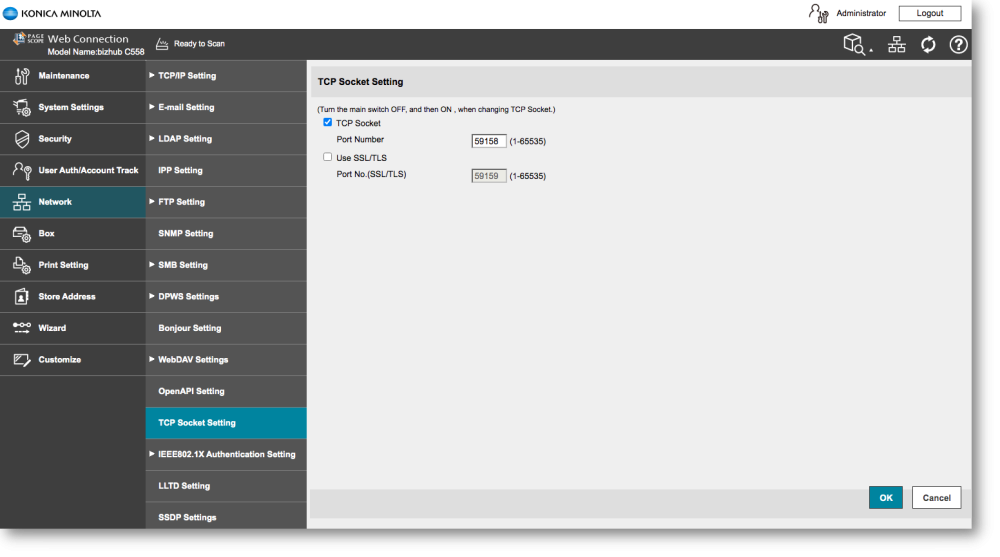The height and width of the screenshot is (557, 1000).
Task: Click the Cancel button
Action: click(936, 498)
